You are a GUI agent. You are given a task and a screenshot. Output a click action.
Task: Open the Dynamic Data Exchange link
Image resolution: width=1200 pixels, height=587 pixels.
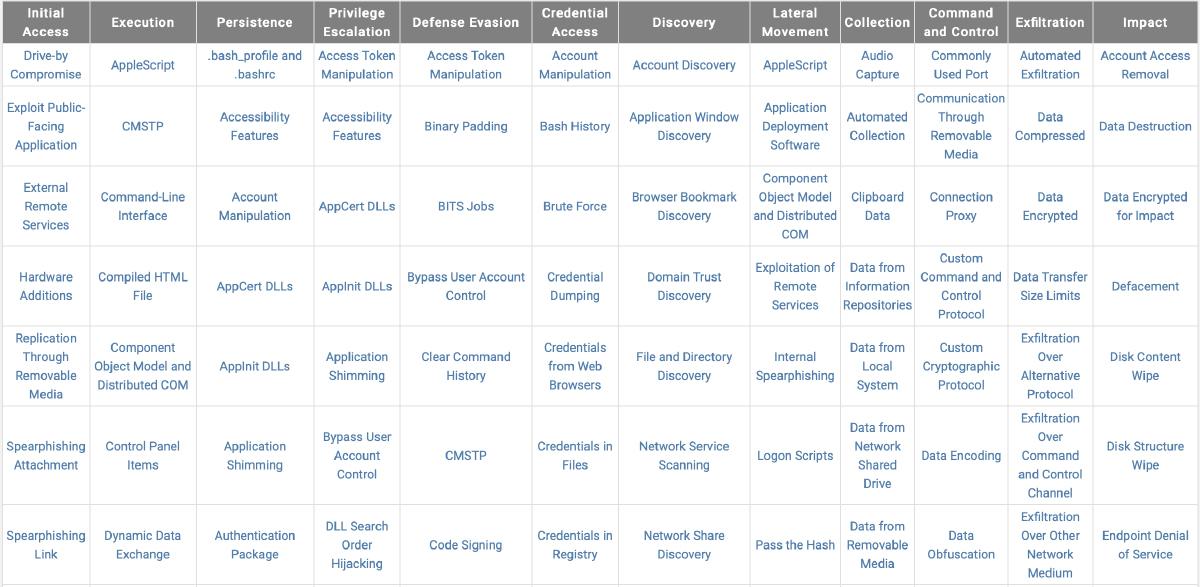point(143,545)
